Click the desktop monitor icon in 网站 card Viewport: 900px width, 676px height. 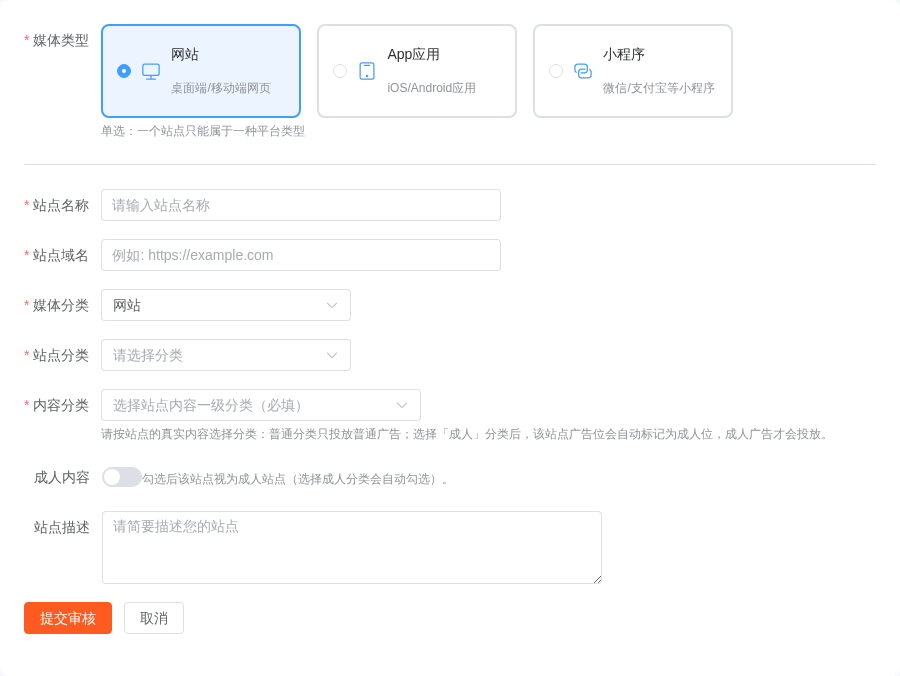tap(151, 72)
